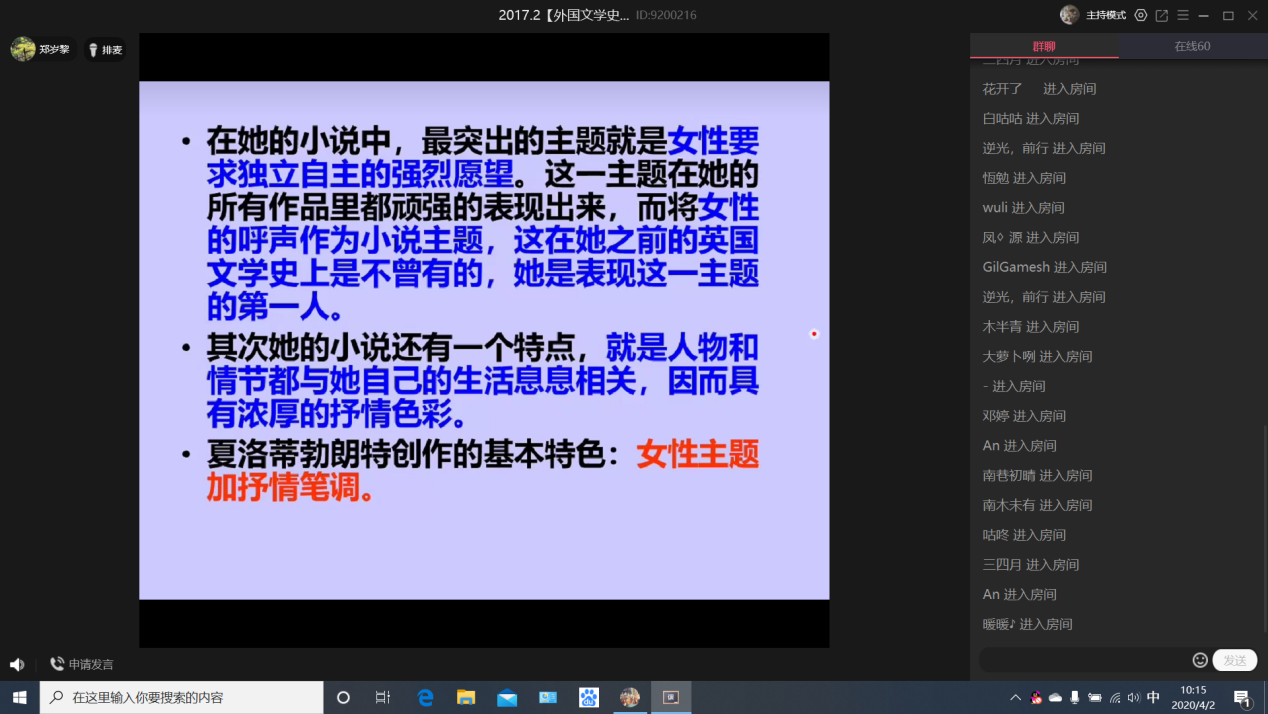Switch to the 群聊 chat tab
This screenshot has height=714, width=1268.
coord(1043,46)
